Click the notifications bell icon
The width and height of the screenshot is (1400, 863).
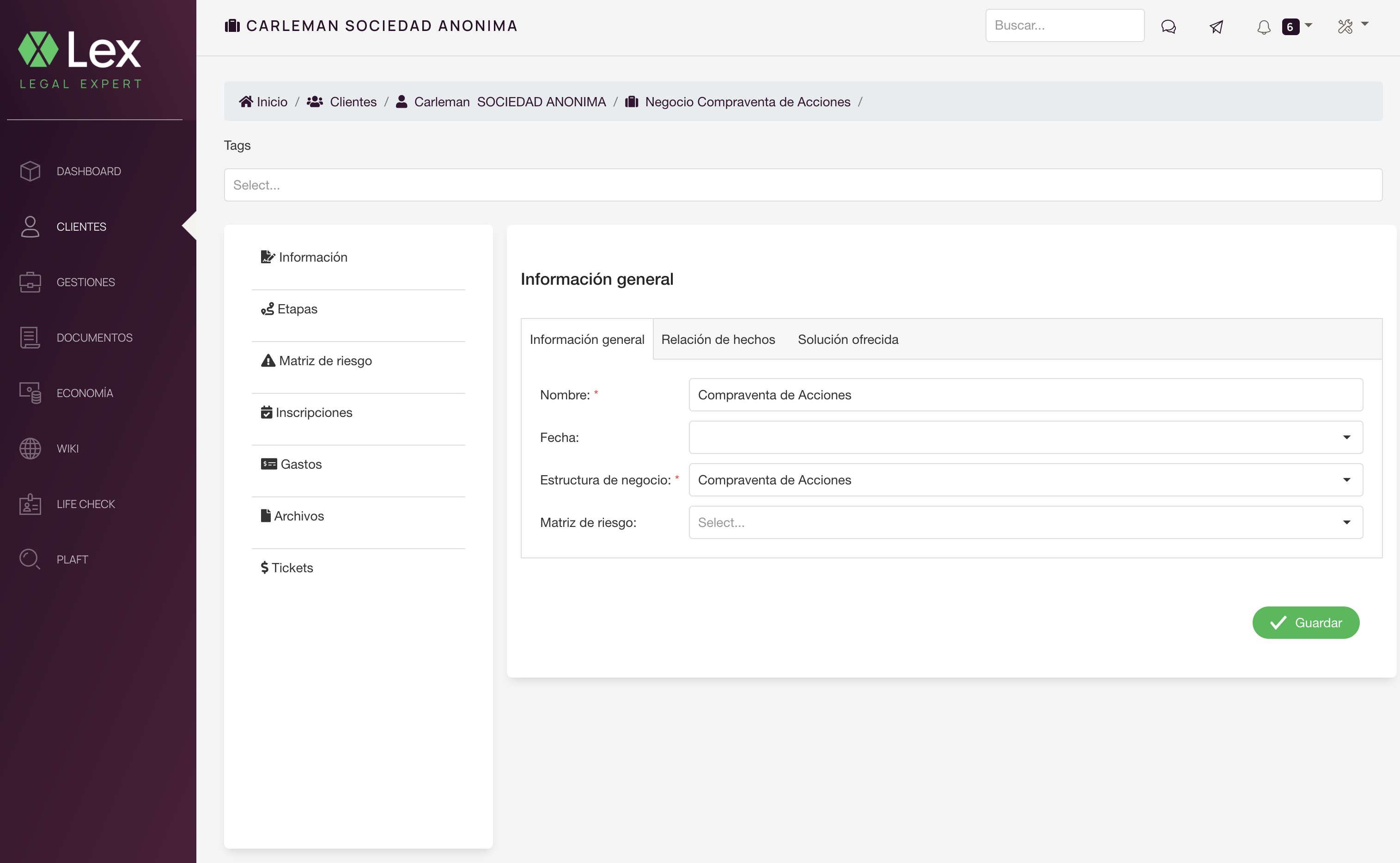tap(1264, 27)
